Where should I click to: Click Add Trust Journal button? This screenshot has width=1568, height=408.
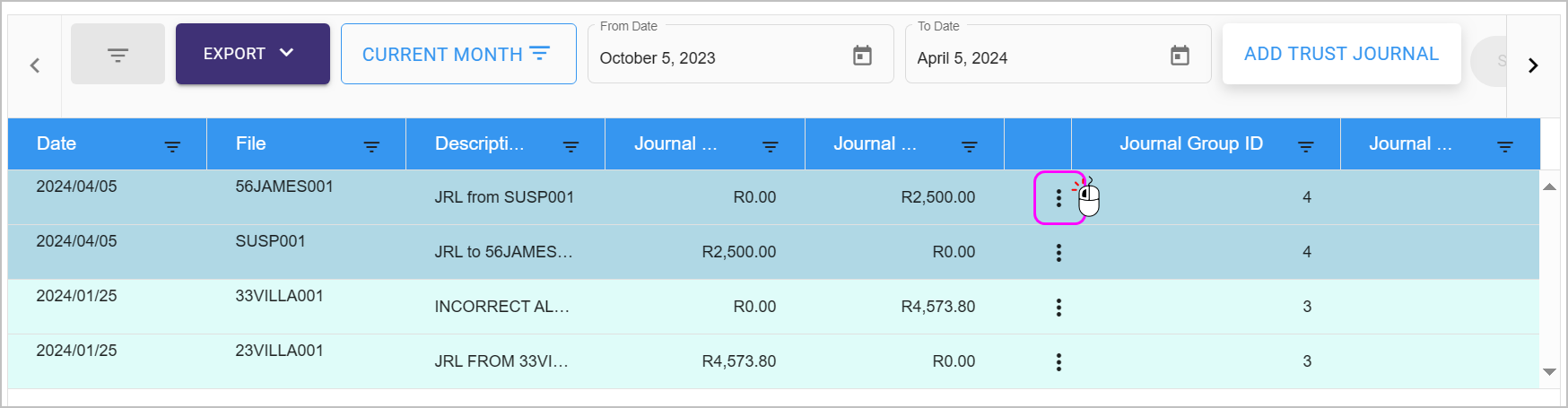click(1340, 54)
